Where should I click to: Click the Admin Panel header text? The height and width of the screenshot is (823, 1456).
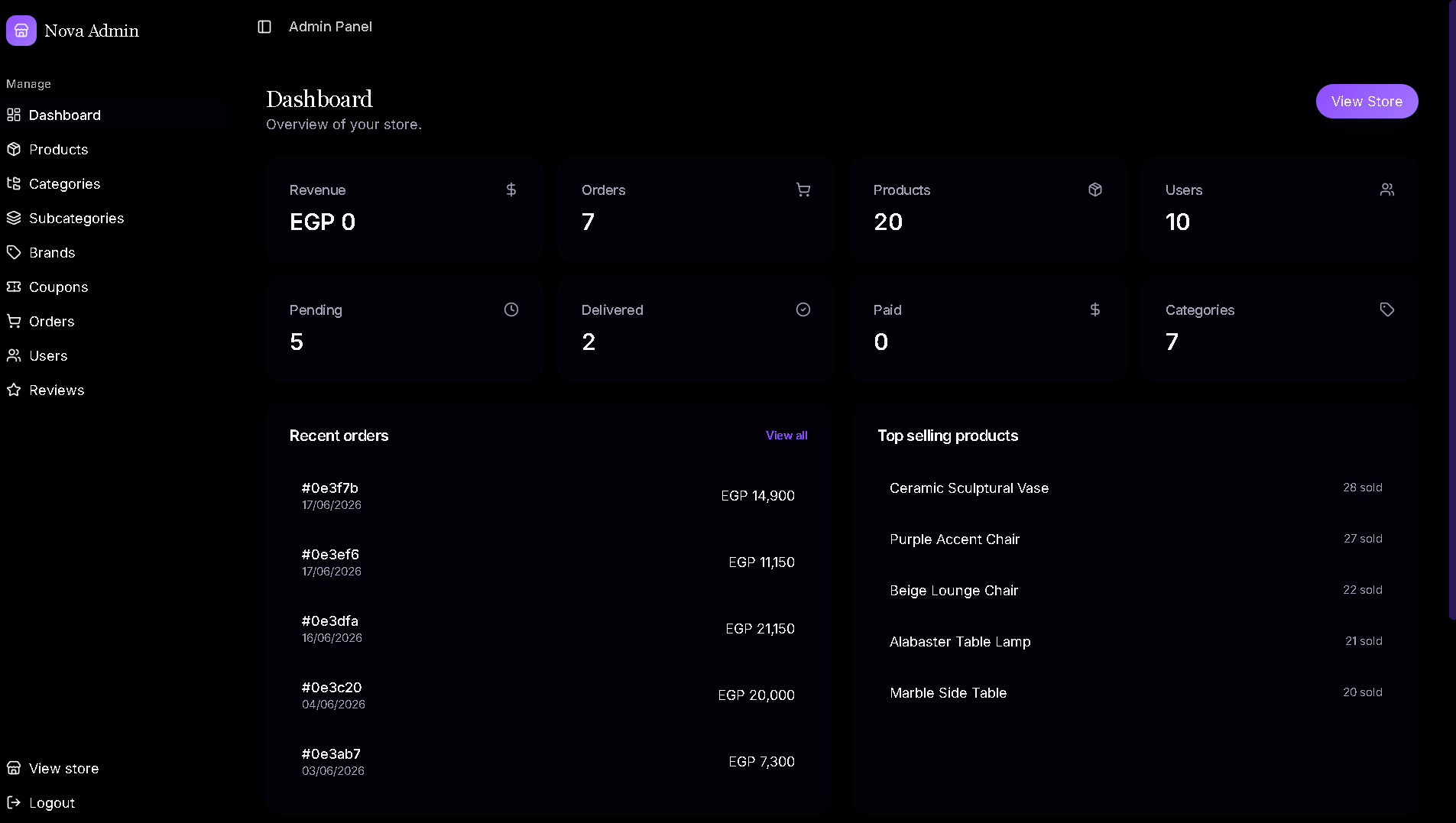[x=330, y=27]
